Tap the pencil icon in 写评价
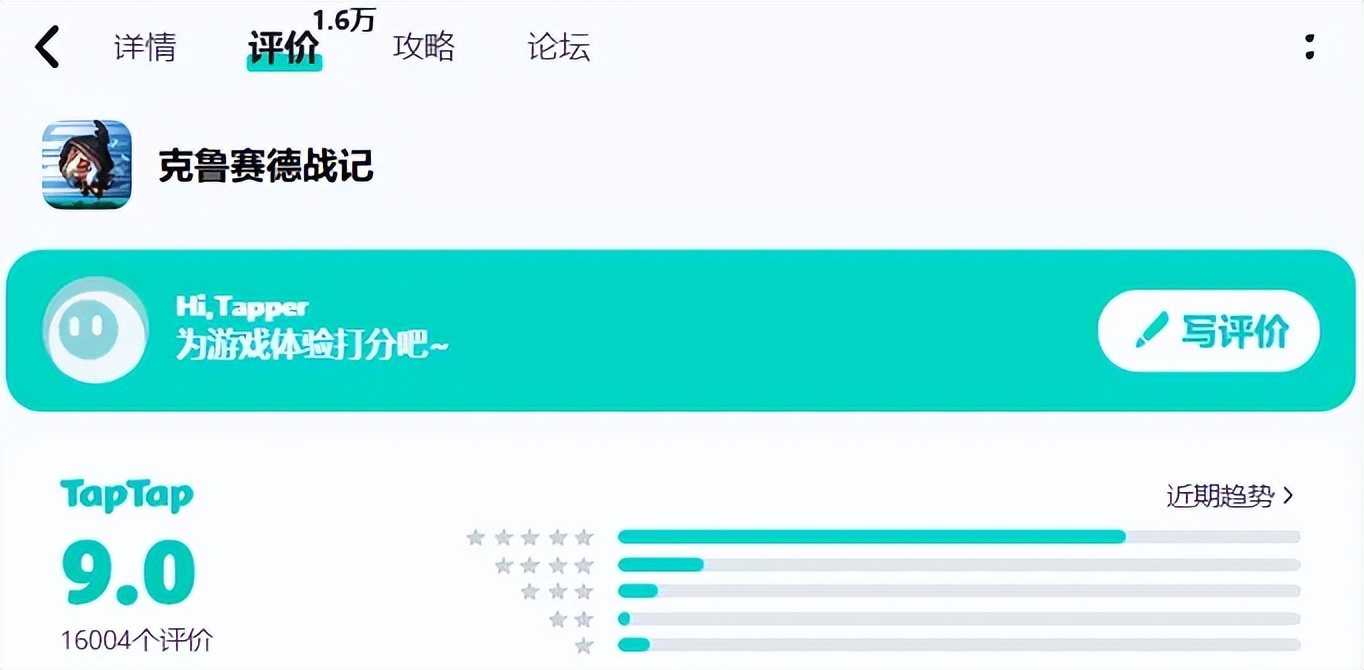This screenshot has width=1364, height=670. 1152,331
